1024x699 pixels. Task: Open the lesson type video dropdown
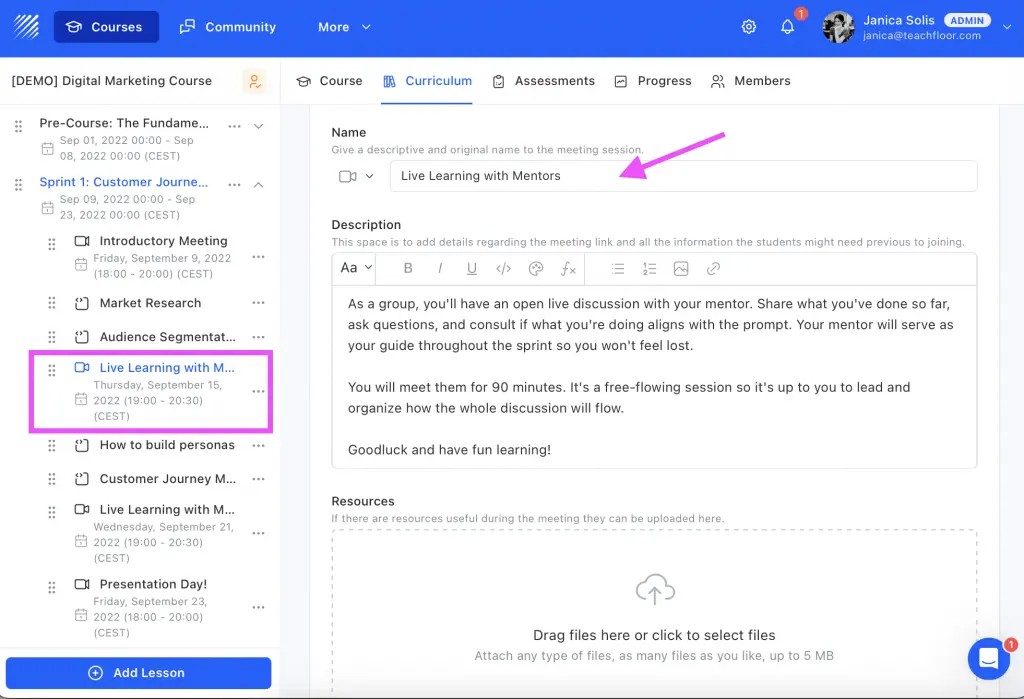356,176
